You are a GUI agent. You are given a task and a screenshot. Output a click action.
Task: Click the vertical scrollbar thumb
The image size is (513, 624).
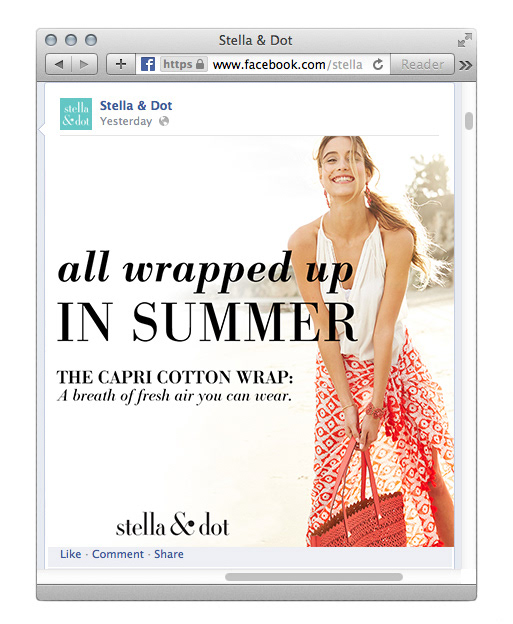[469, 121]
